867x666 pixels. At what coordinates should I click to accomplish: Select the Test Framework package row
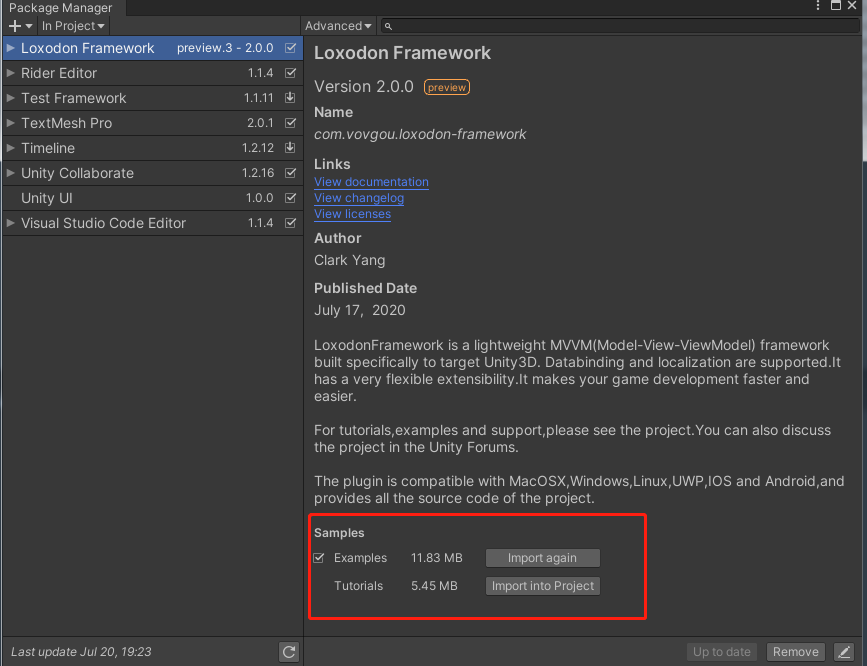coord(153,98)
